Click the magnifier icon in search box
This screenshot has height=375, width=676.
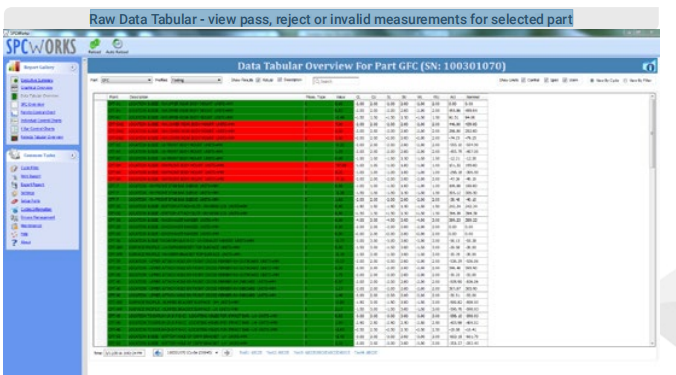pyautogui.click(x=317, y=81)
